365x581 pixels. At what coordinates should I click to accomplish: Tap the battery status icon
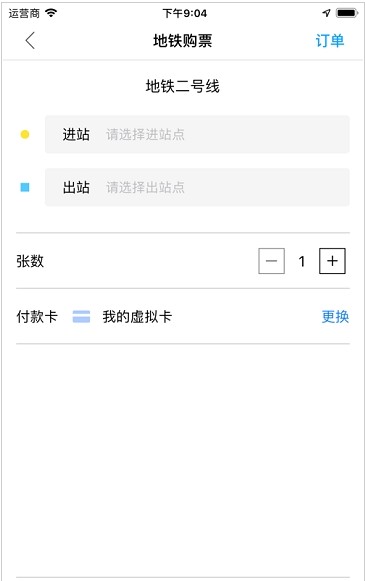coord(347,13)
